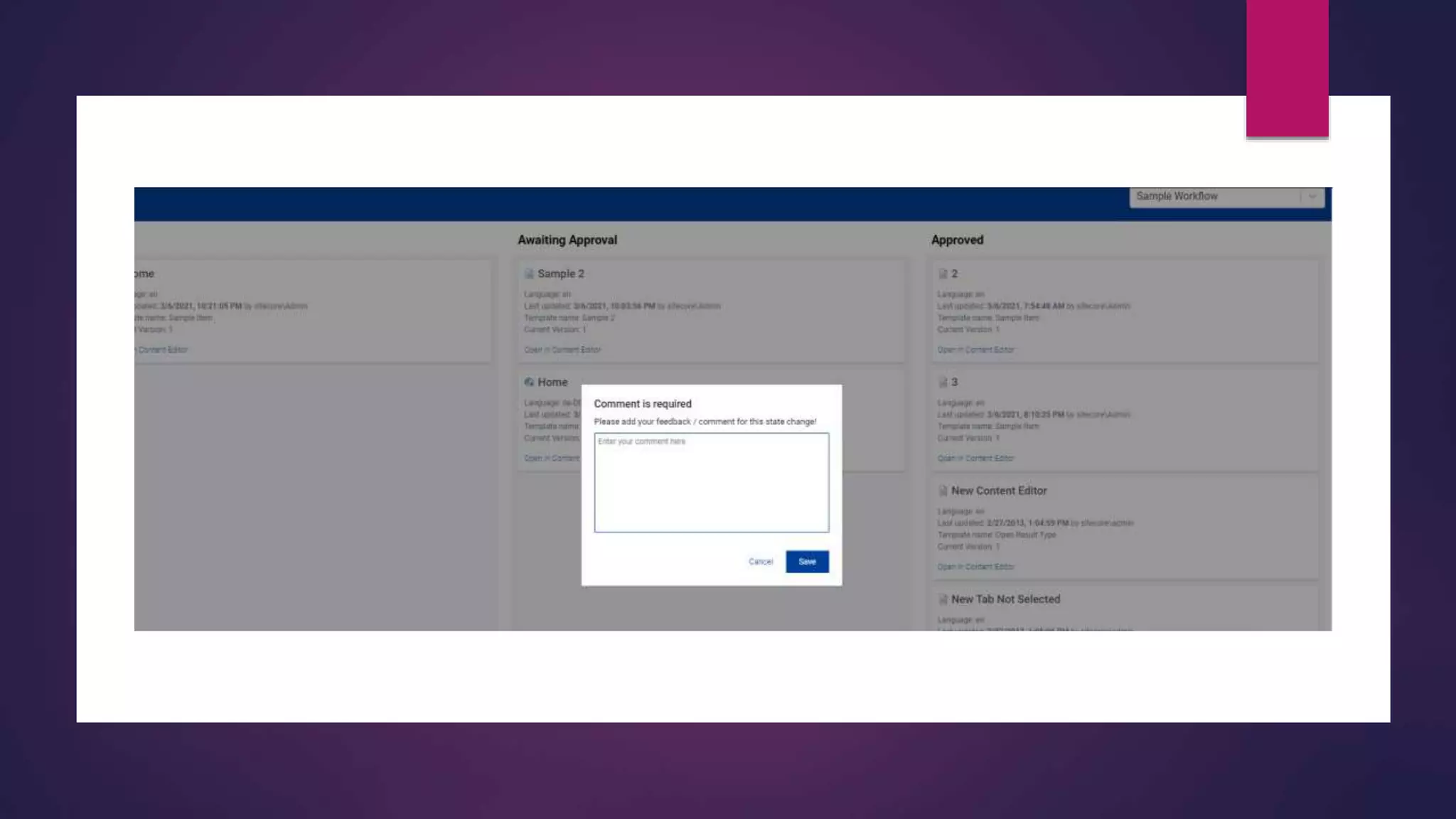Click the chevron arrow on workflow selector
The image size is (1456, 819).
click(x=1312, y=196)
